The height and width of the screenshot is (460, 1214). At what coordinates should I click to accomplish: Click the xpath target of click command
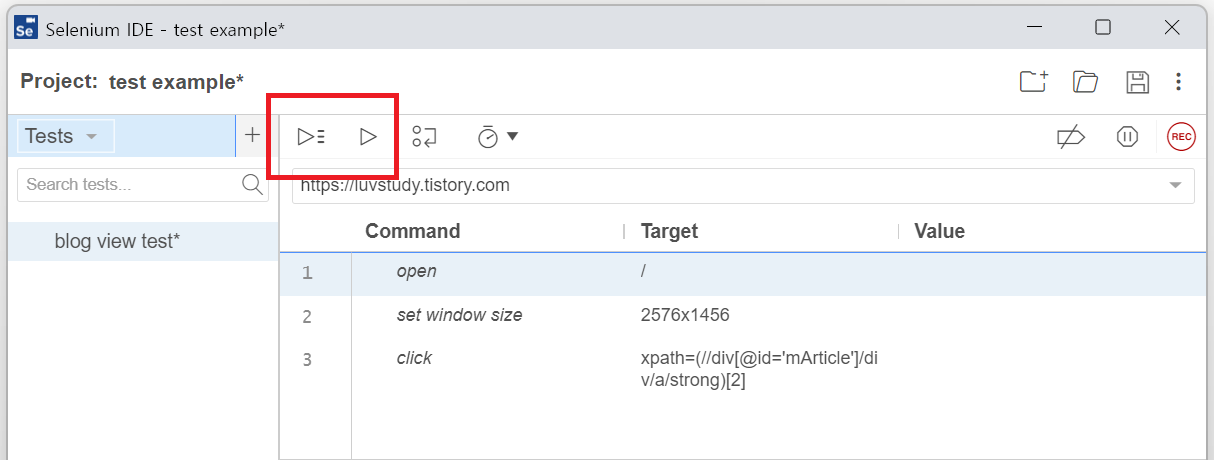pos(760,369)
